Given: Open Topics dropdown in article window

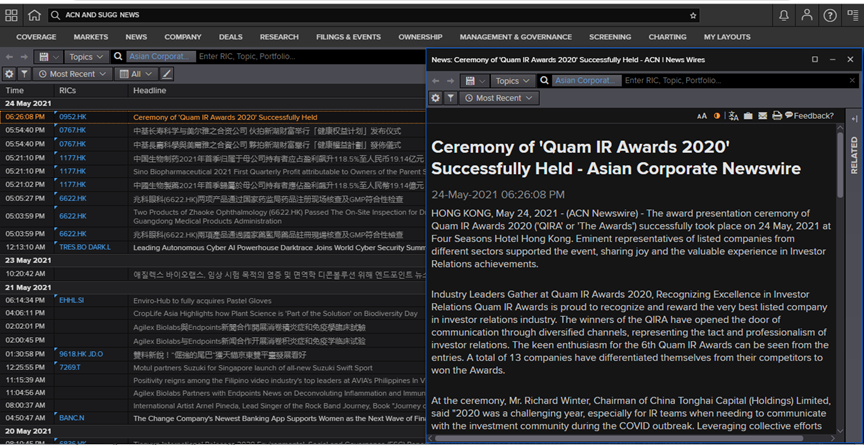Looking at the screenshot, I should tap(512, 81).
